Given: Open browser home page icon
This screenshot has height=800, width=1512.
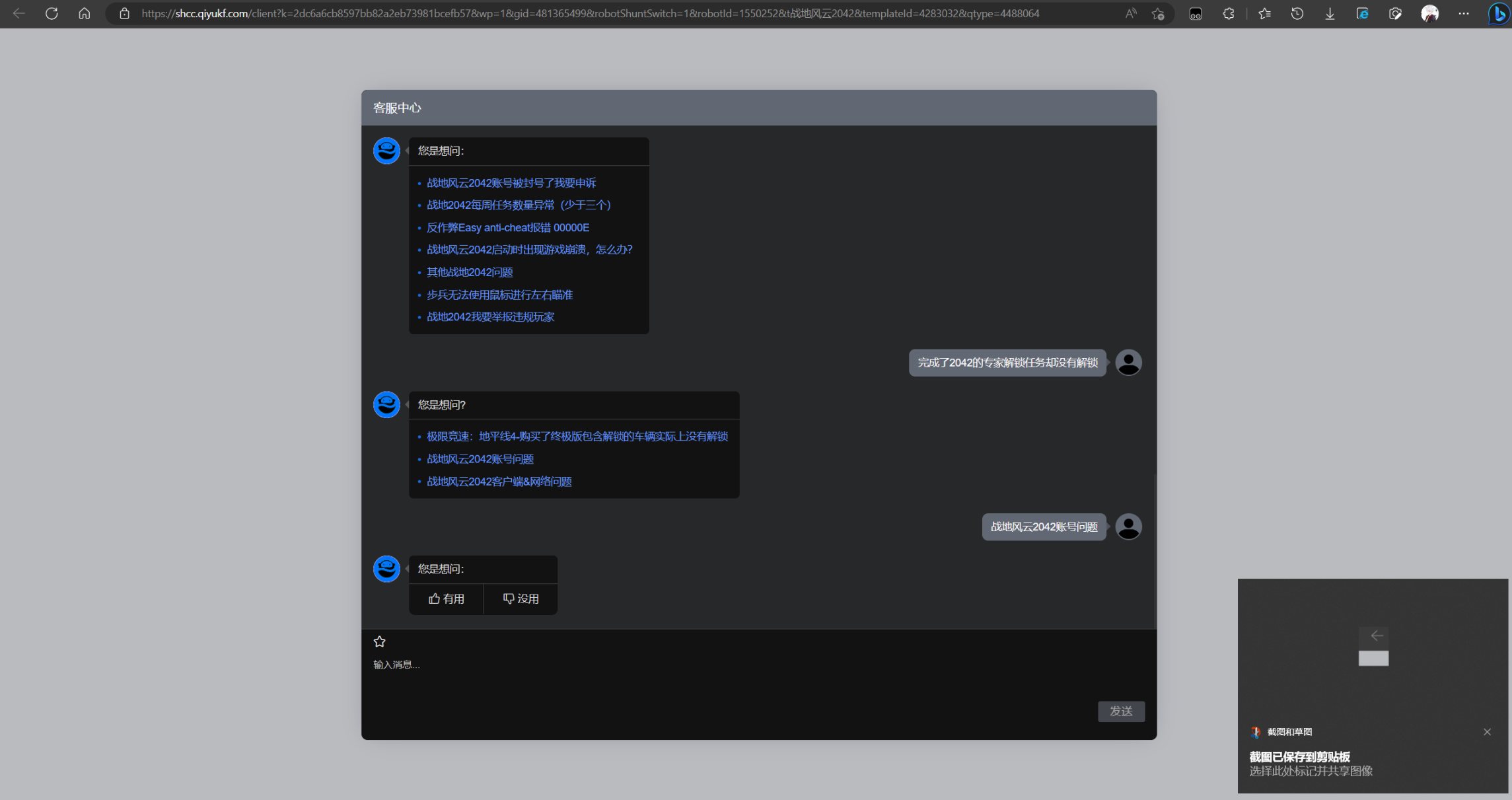Looking at the screenshot, I should [84, 13].
